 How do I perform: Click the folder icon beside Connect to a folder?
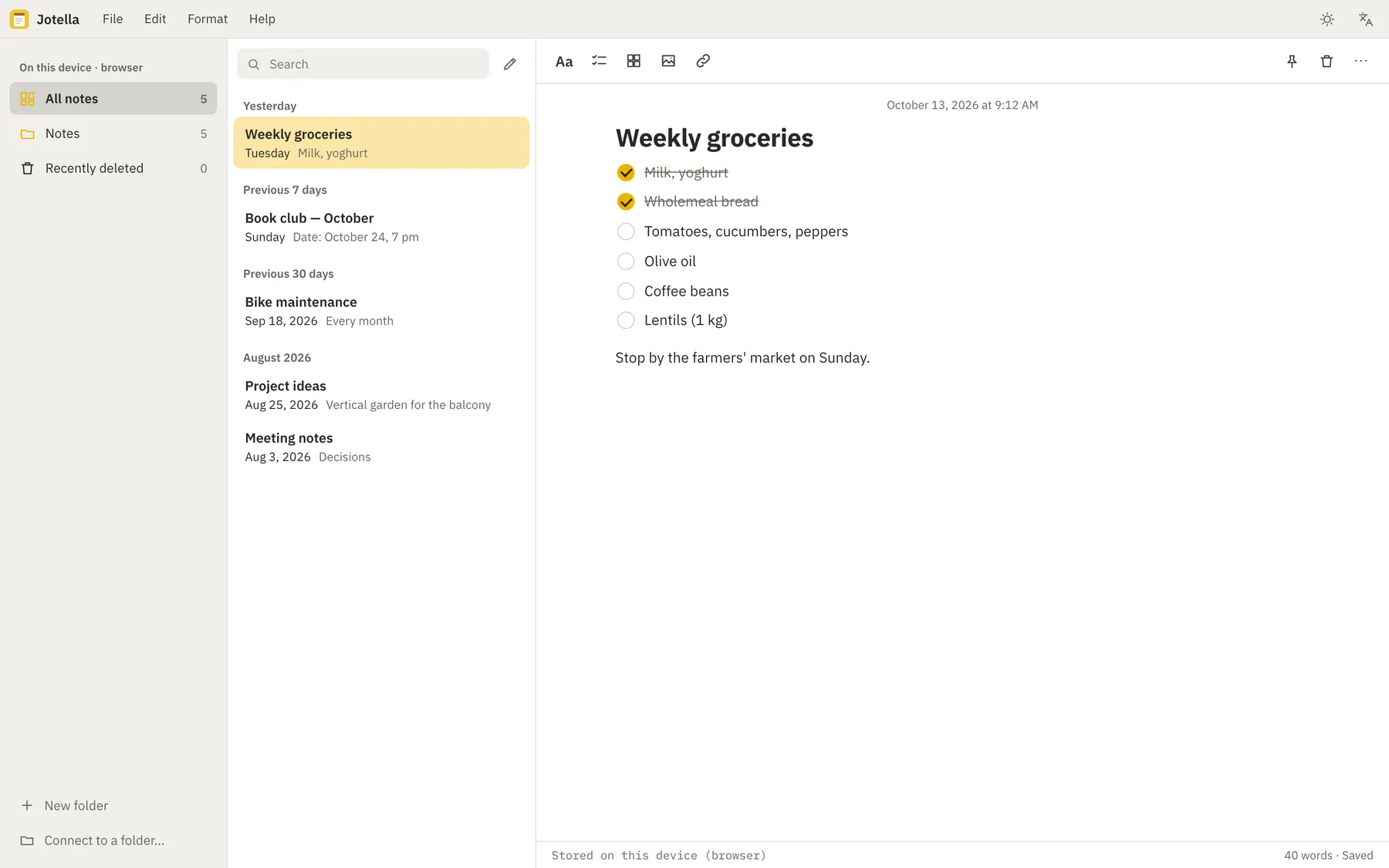pos(27,840)
